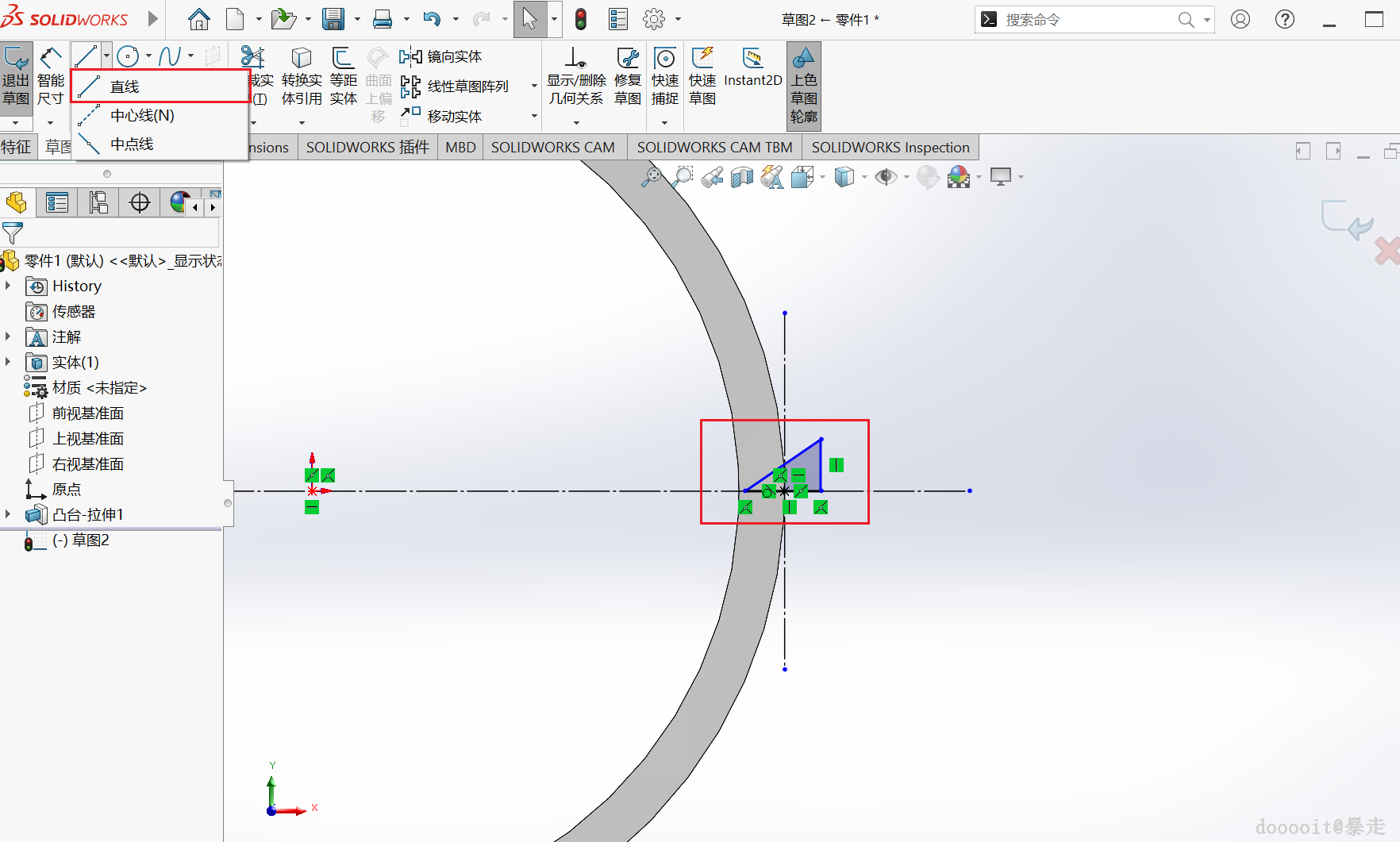Open the Options gear icon

click(654, 19)
